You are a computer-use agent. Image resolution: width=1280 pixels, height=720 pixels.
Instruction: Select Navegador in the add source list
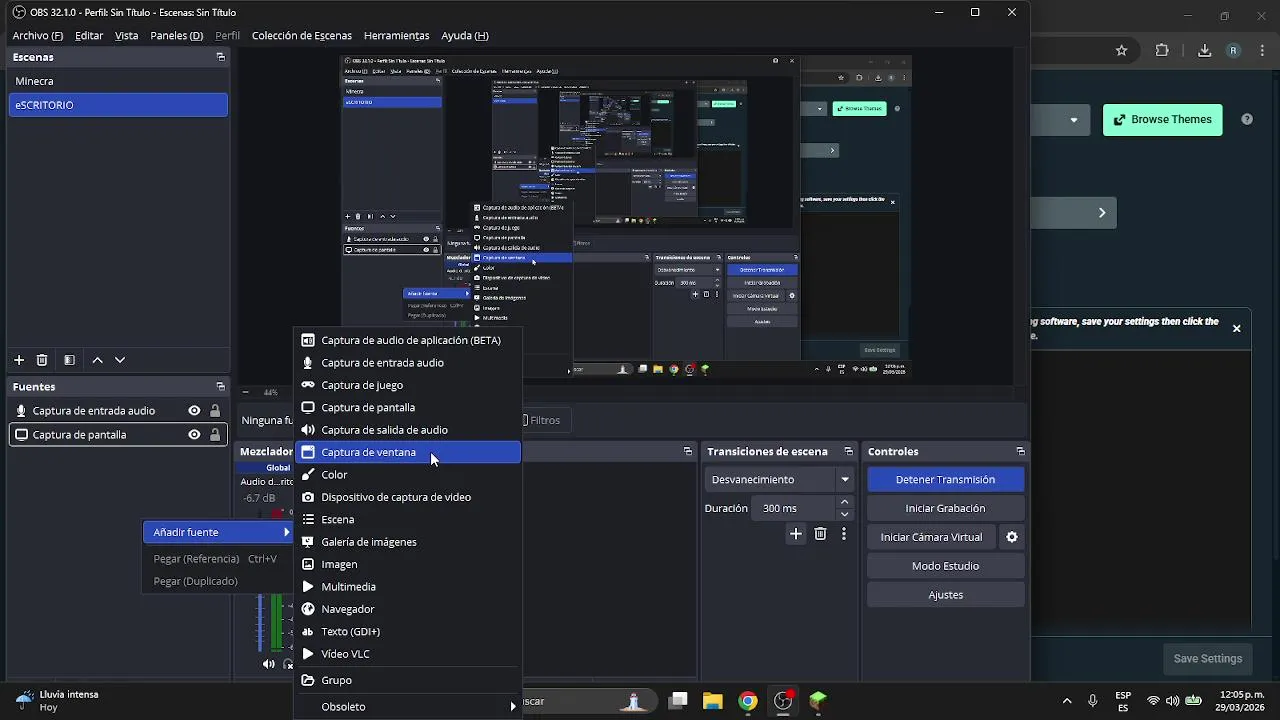pos(408,609)
